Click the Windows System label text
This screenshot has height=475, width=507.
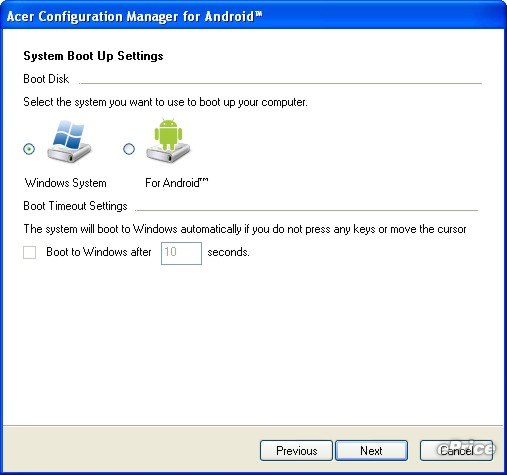[66, 183]
